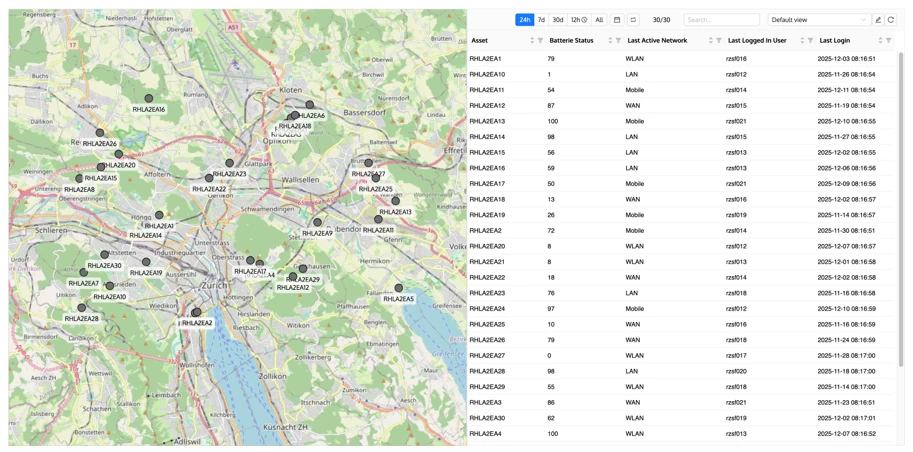Click the RHLA2EA5 map marker label
Viewport: 913px width, 452px height.
point(398,299)
